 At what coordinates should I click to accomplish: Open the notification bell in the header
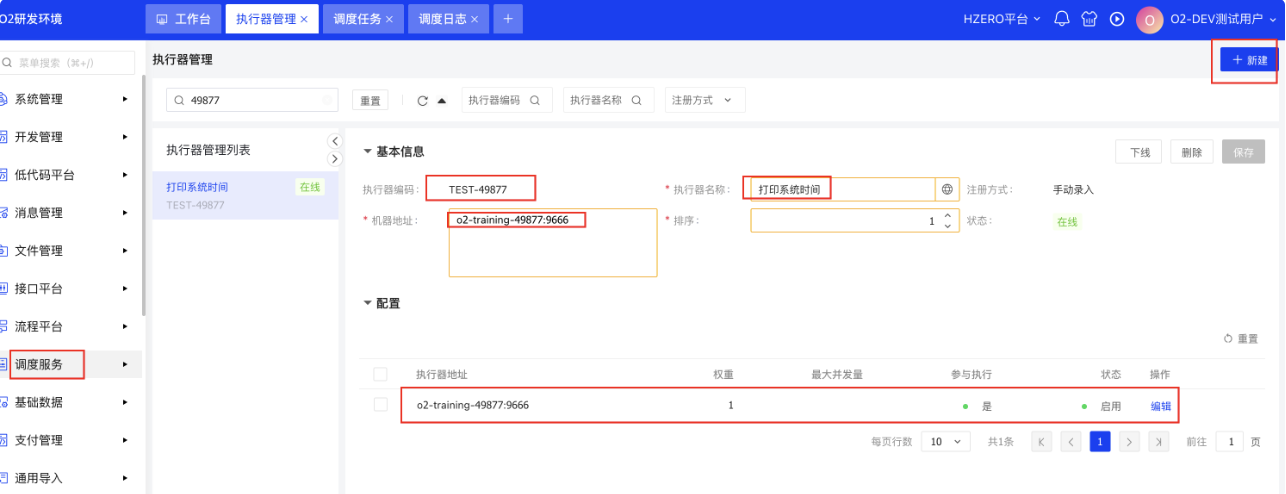click(1062, 19)
